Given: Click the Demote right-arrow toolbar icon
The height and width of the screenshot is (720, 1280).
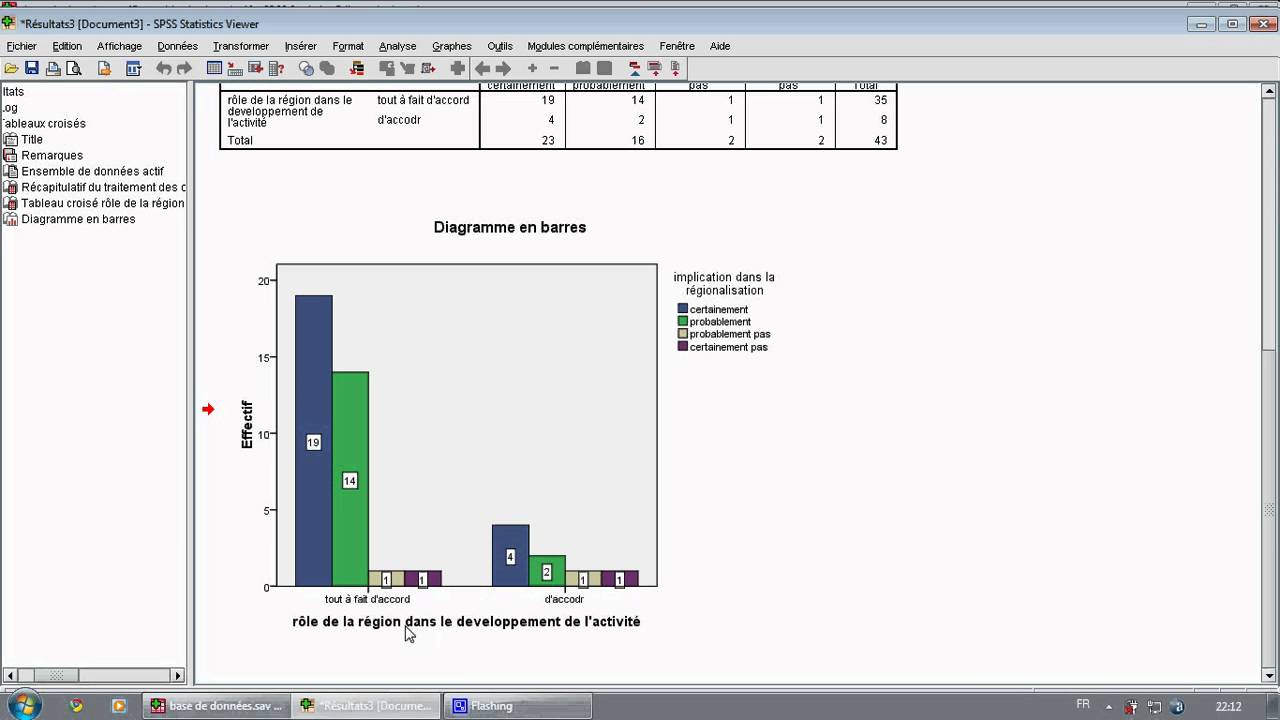Looking at the screenshot, I should (x=503, y=68).
